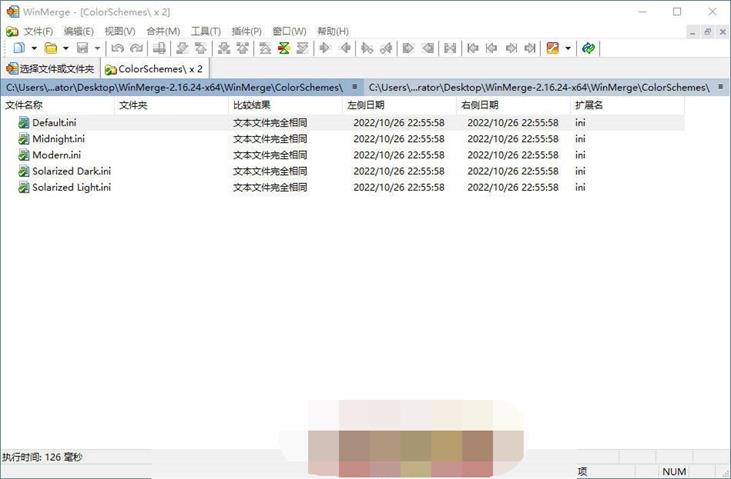The image size is (731, 479).
Task: Open the dropdown arrow beside Save icon
Action: click(x=97, y=48)
